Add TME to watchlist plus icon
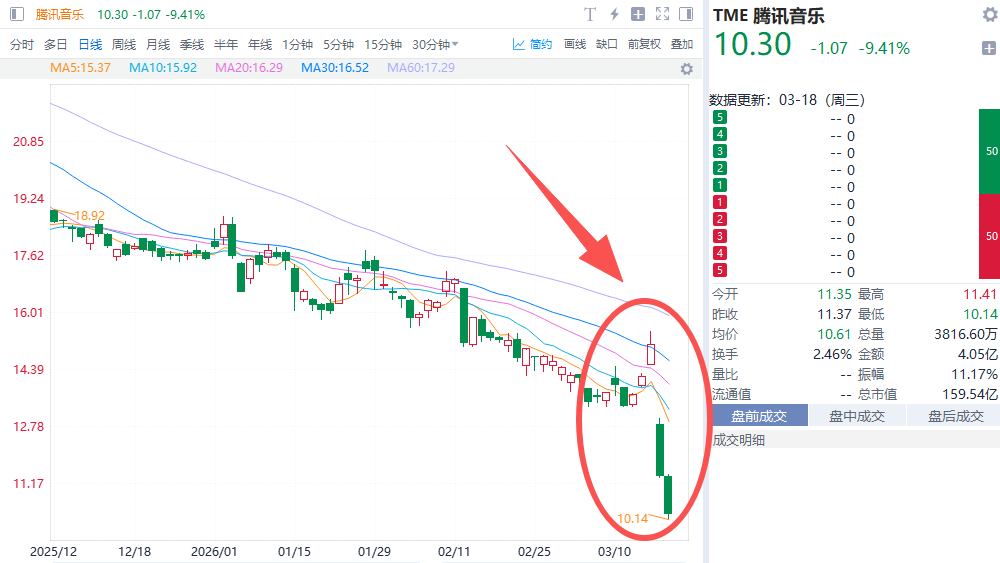1000x563 pixels. [989, 48]
